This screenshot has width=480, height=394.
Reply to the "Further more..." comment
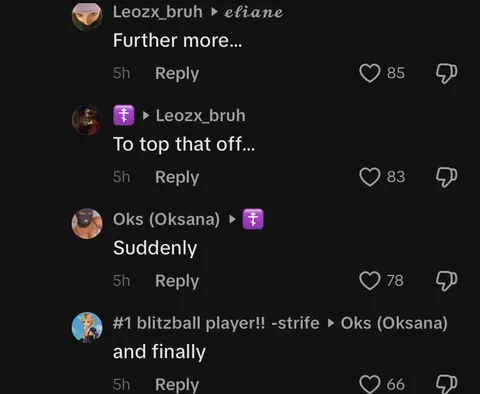point(177,74)
